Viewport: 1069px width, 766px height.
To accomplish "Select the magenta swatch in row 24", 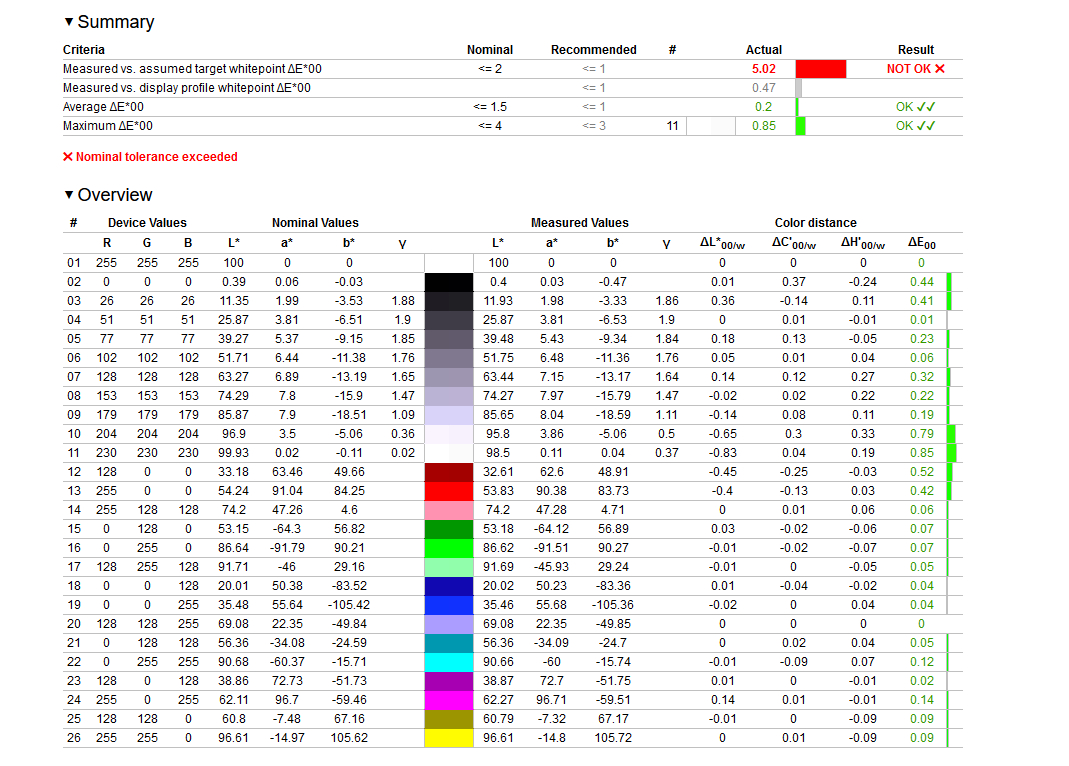I will point(449,700).
